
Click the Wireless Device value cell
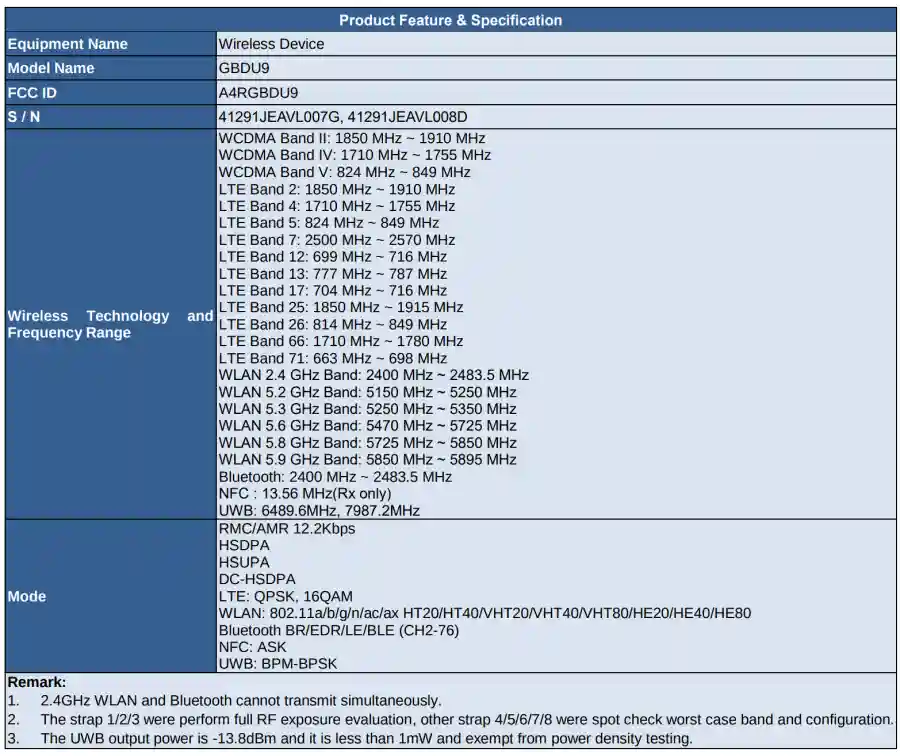[x=272, y=44]
